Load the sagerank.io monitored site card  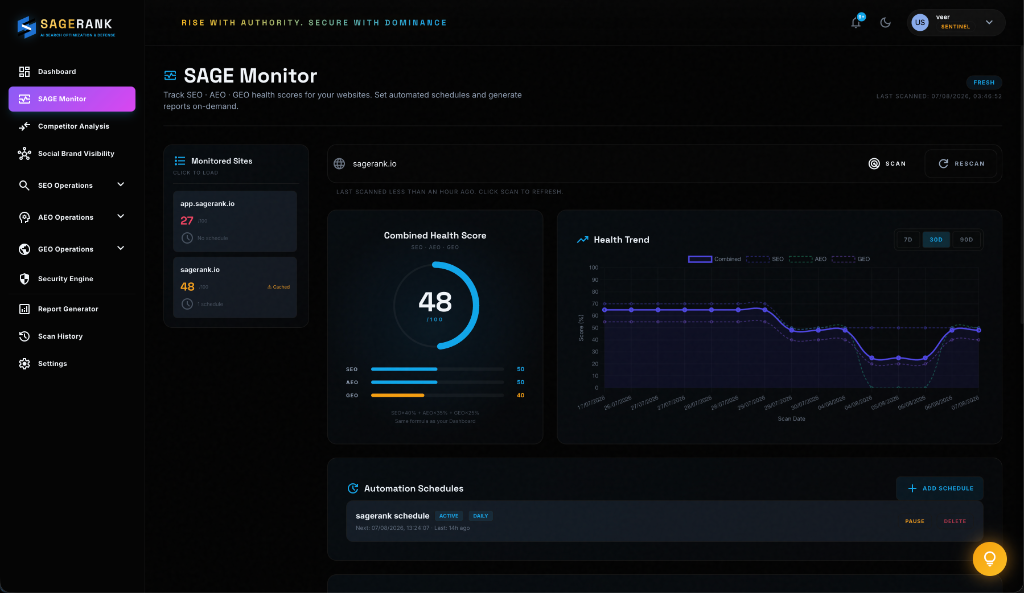(235, 287)
